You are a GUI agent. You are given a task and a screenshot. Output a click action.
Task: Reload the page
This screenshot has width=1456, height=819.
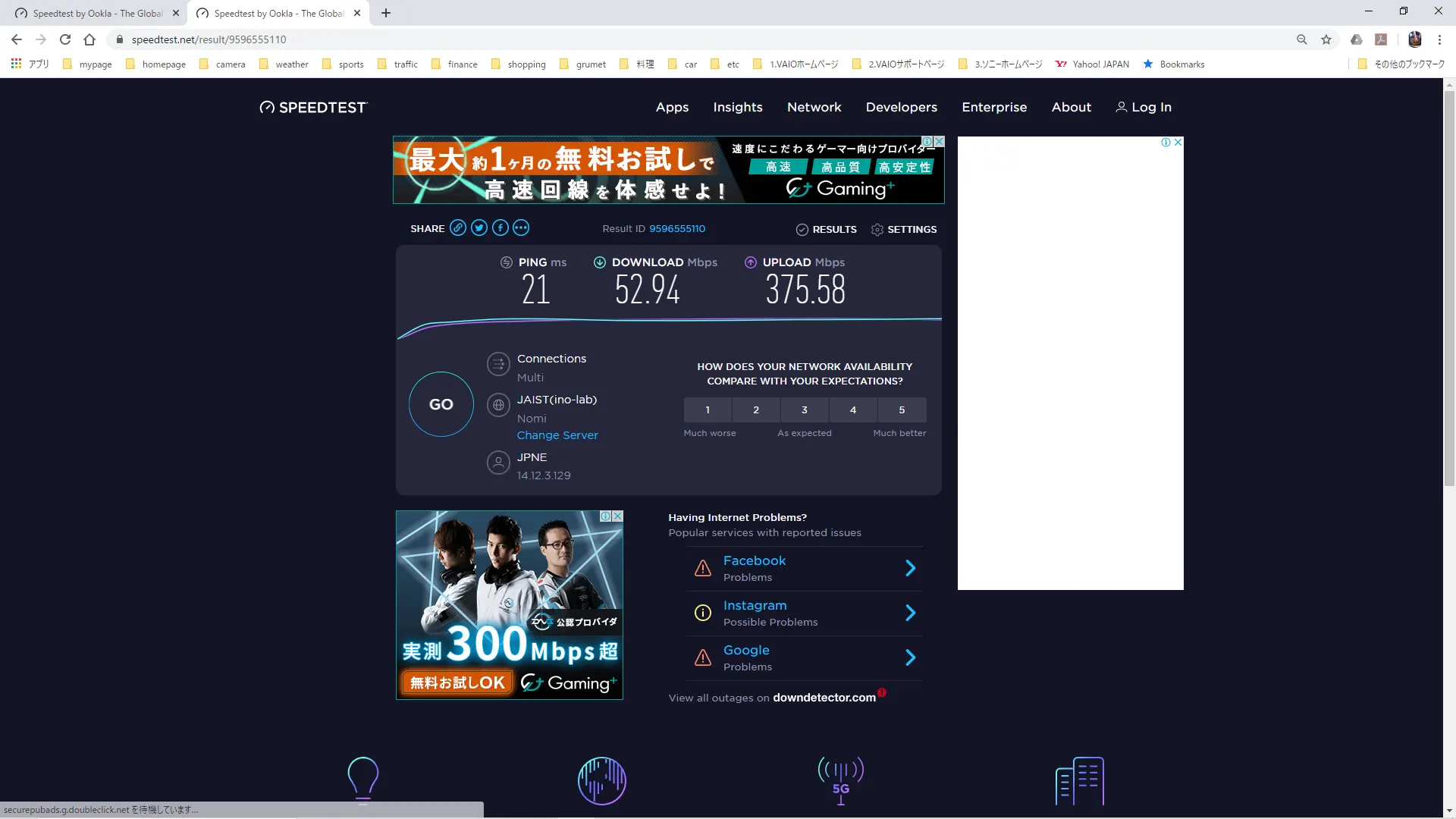pyautogui.click(x=65, y=39)
